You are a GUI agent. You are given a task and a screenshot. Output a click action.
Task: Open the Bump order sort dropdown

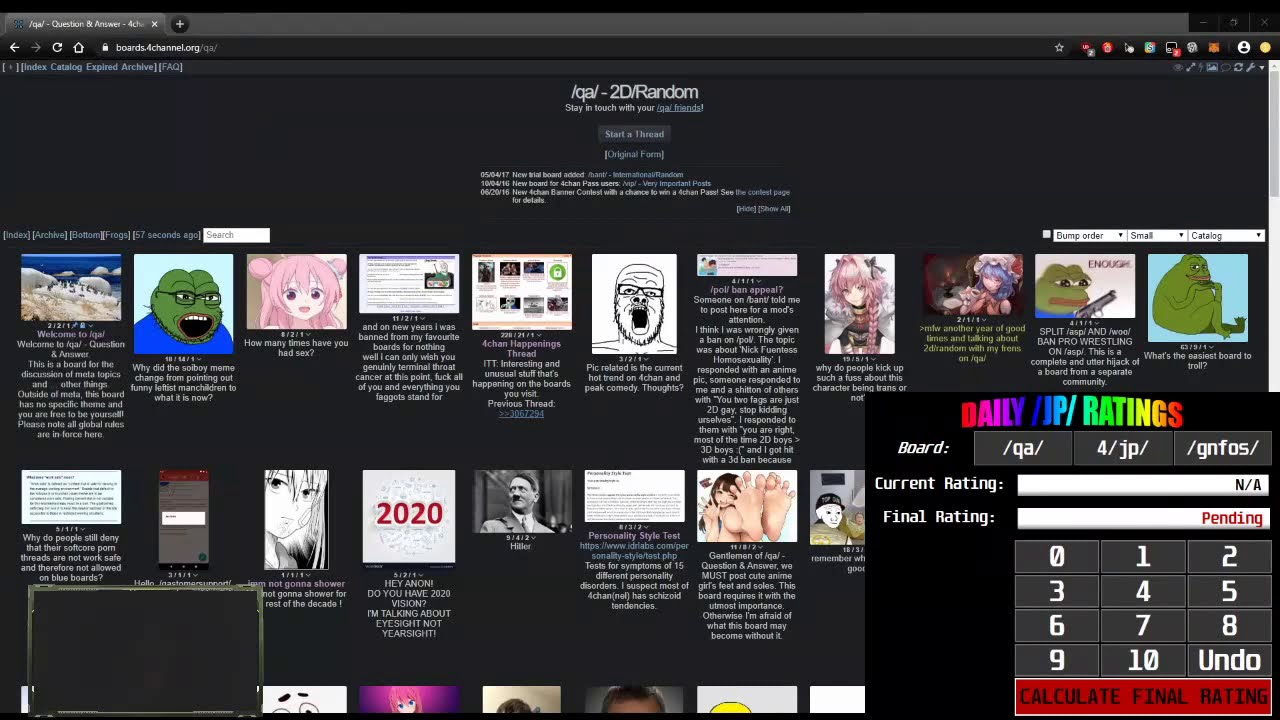tap(1090, 236)
